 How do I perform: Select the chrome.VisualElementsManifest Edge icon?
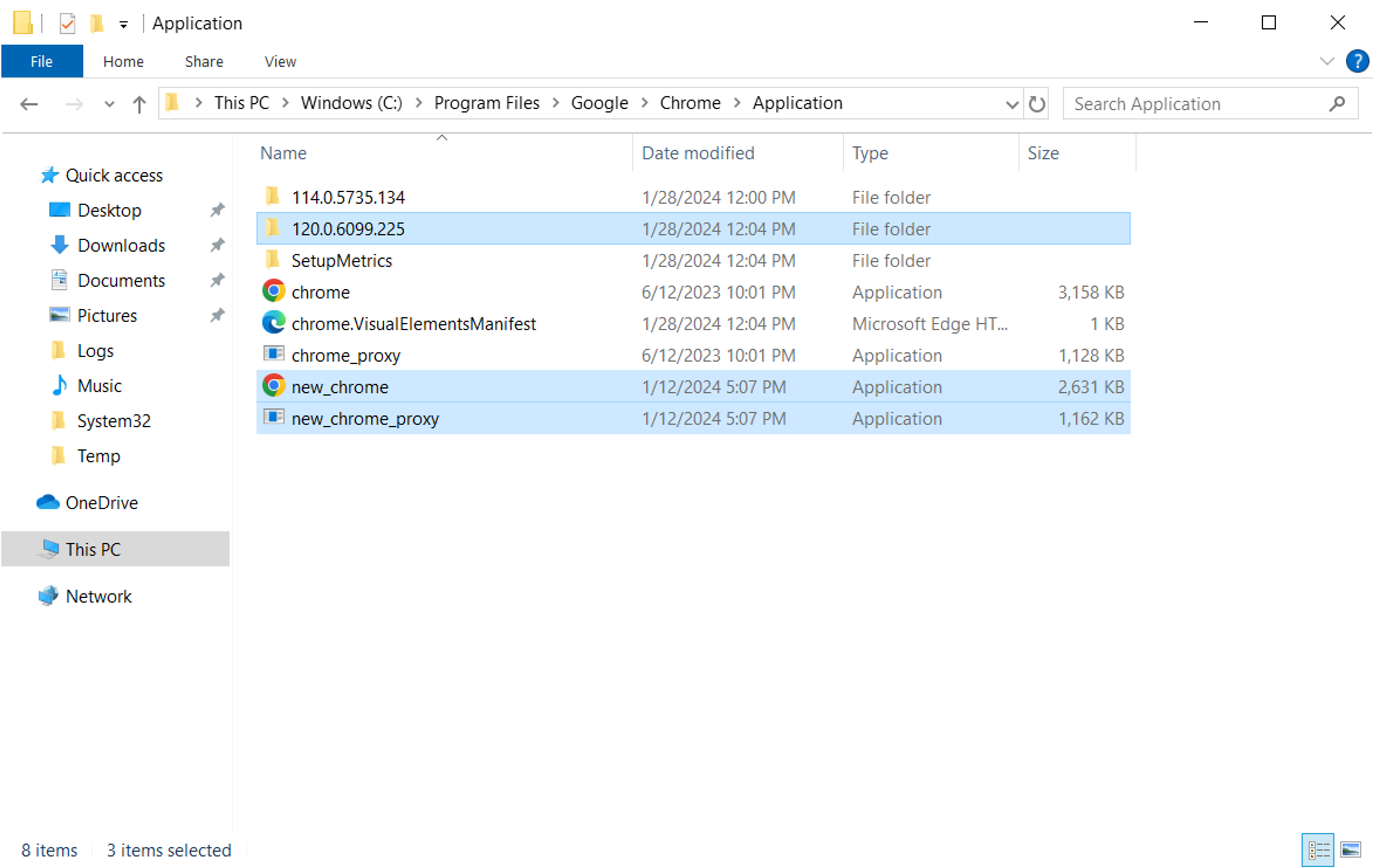click(274, 323)
